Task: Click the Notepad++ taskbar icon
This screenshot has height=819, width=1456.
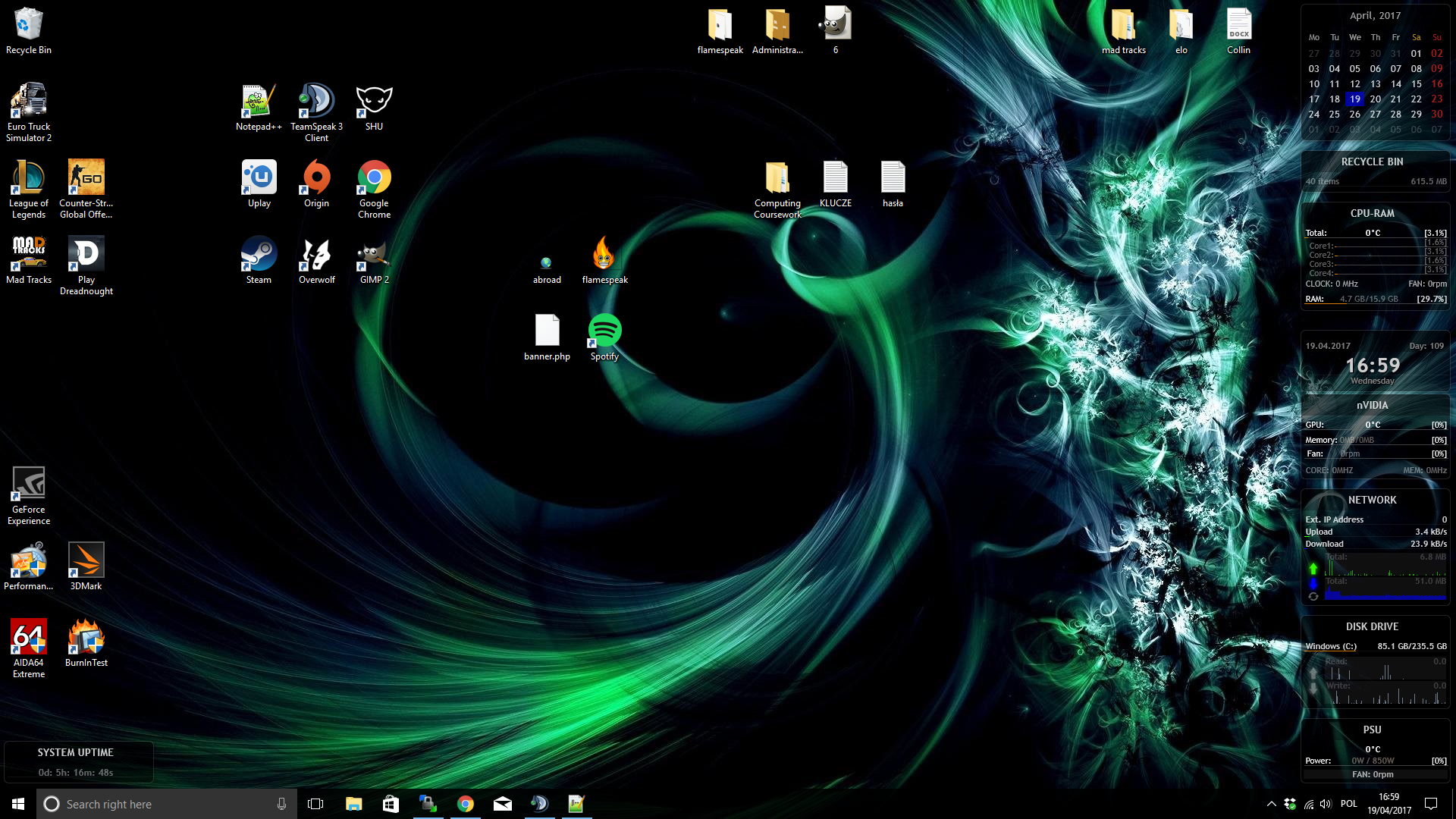Action: (576, 804)
